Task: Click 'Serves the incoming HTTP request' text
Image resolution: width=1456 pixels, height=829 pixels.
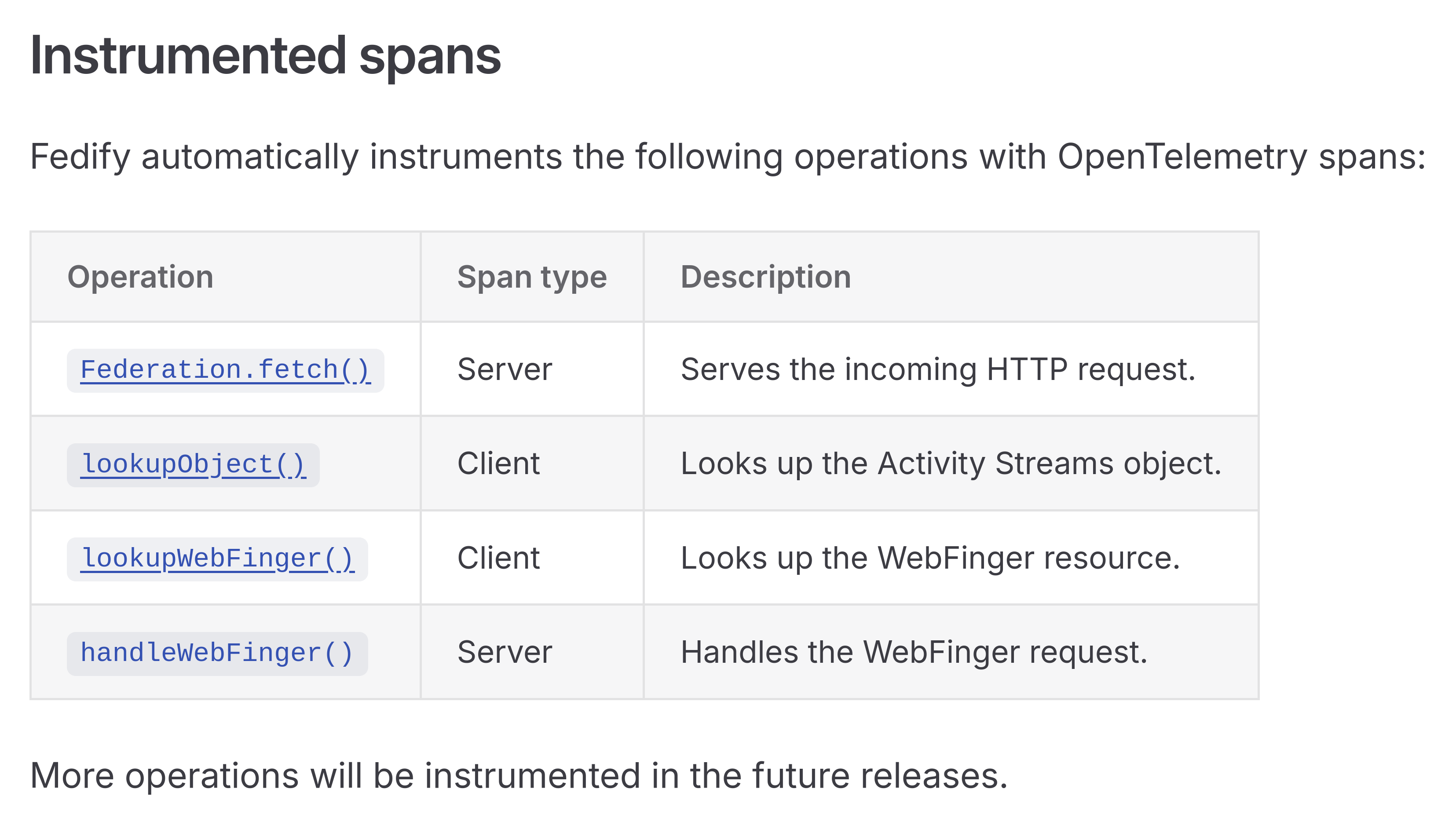Action: [x=937, y=369]
